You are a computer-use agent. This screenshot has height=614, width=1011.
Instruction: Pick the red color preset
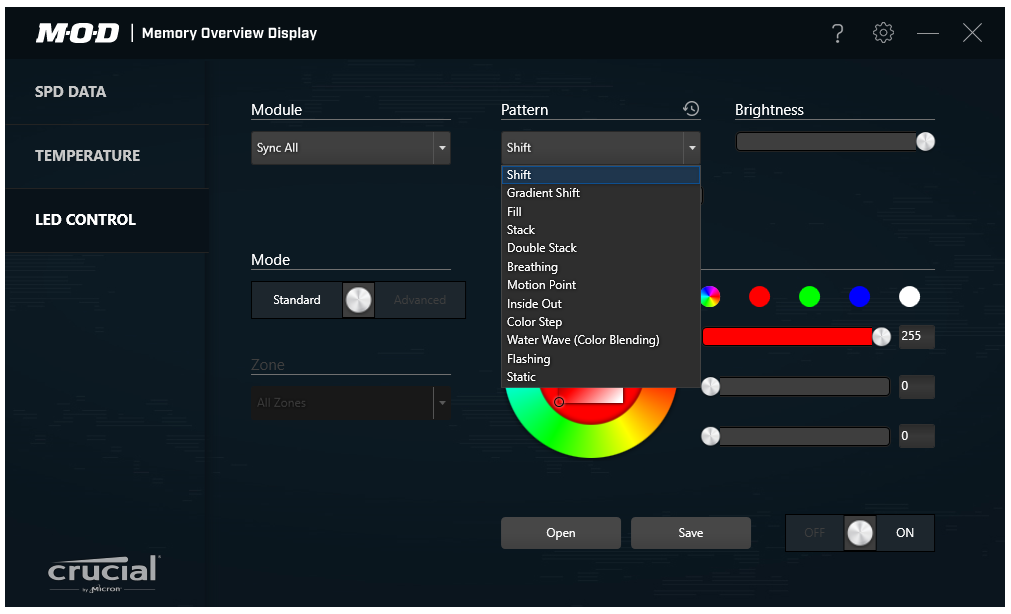[760, 297]
